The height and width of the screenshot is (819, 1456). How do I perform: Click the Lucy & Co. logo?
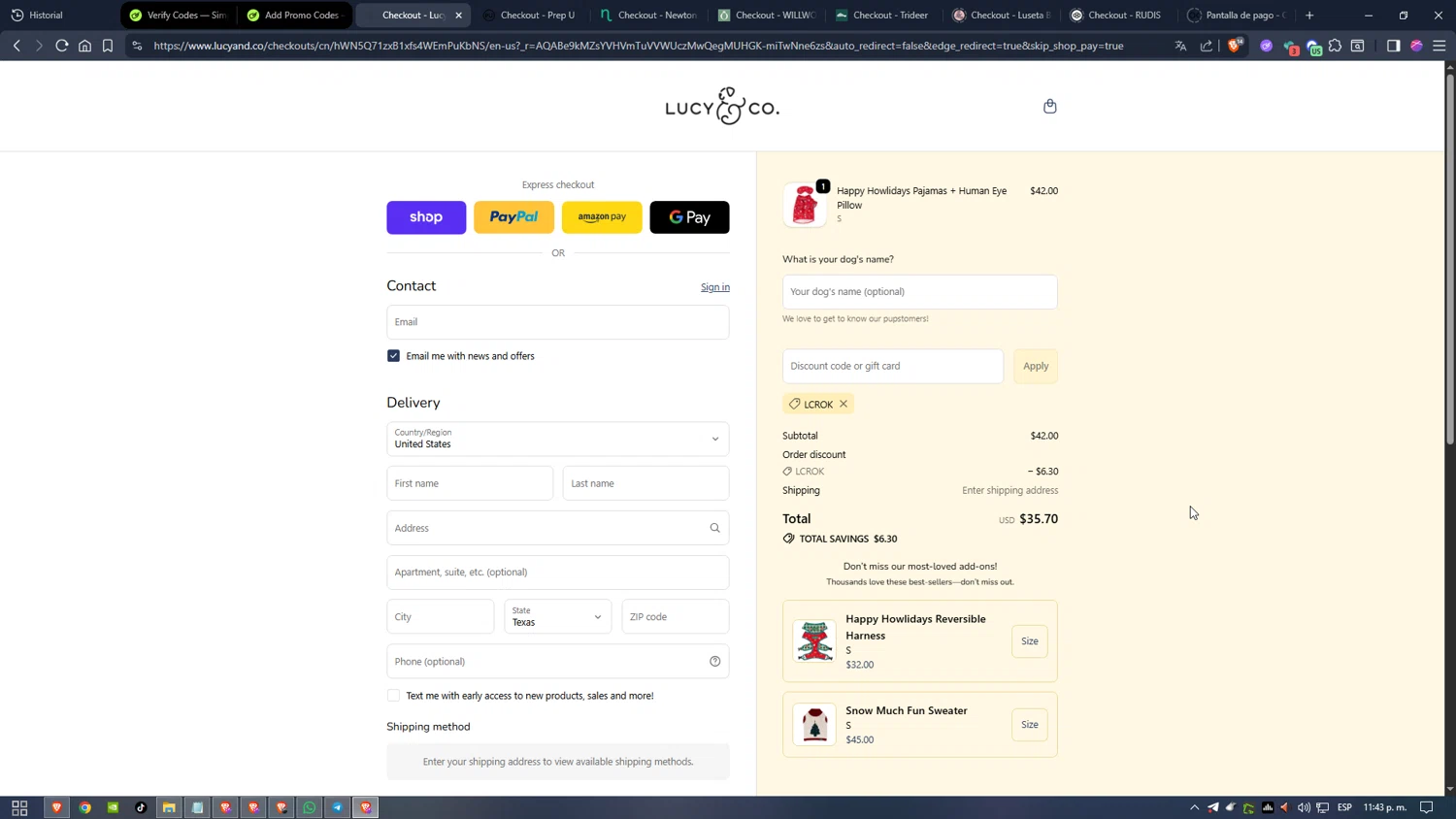[722, 106]
